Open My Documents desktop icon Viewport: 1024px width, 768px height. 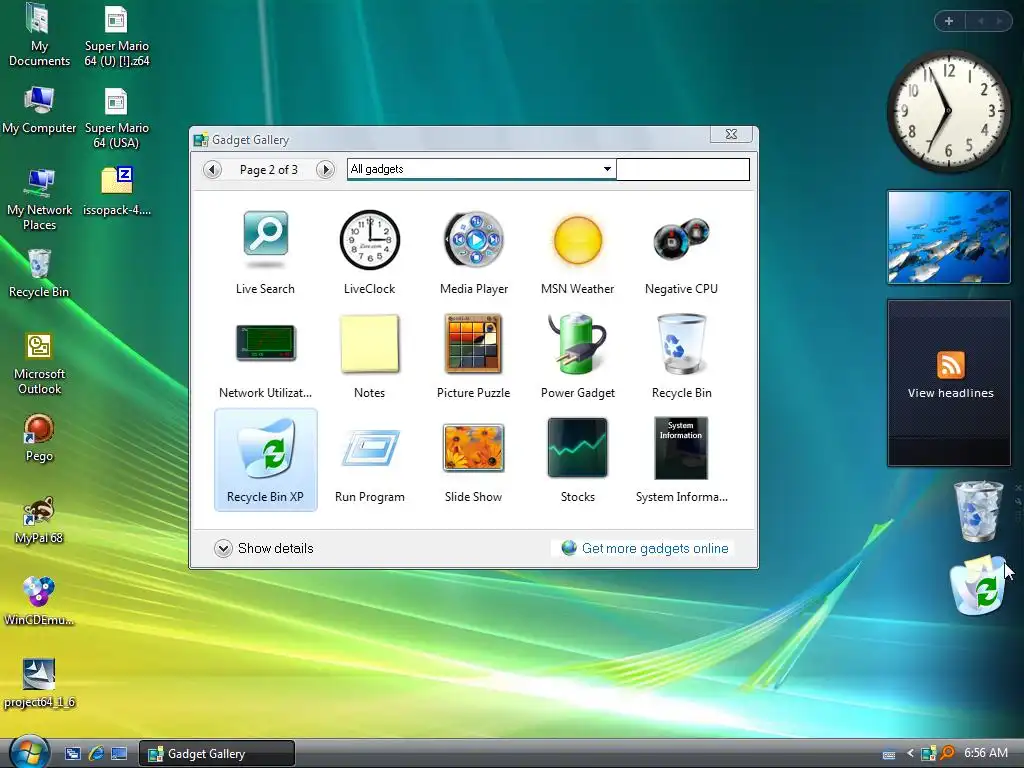click(x=39, y=35)
